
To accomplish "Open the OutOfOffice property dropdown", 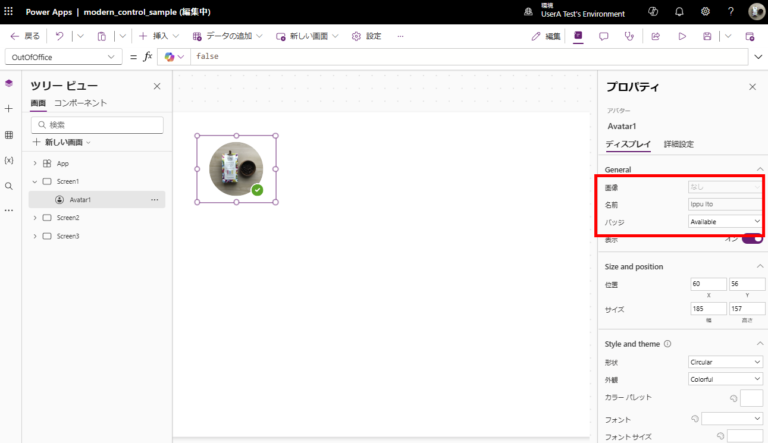I will pyautogui.click(x=63, y=57).
